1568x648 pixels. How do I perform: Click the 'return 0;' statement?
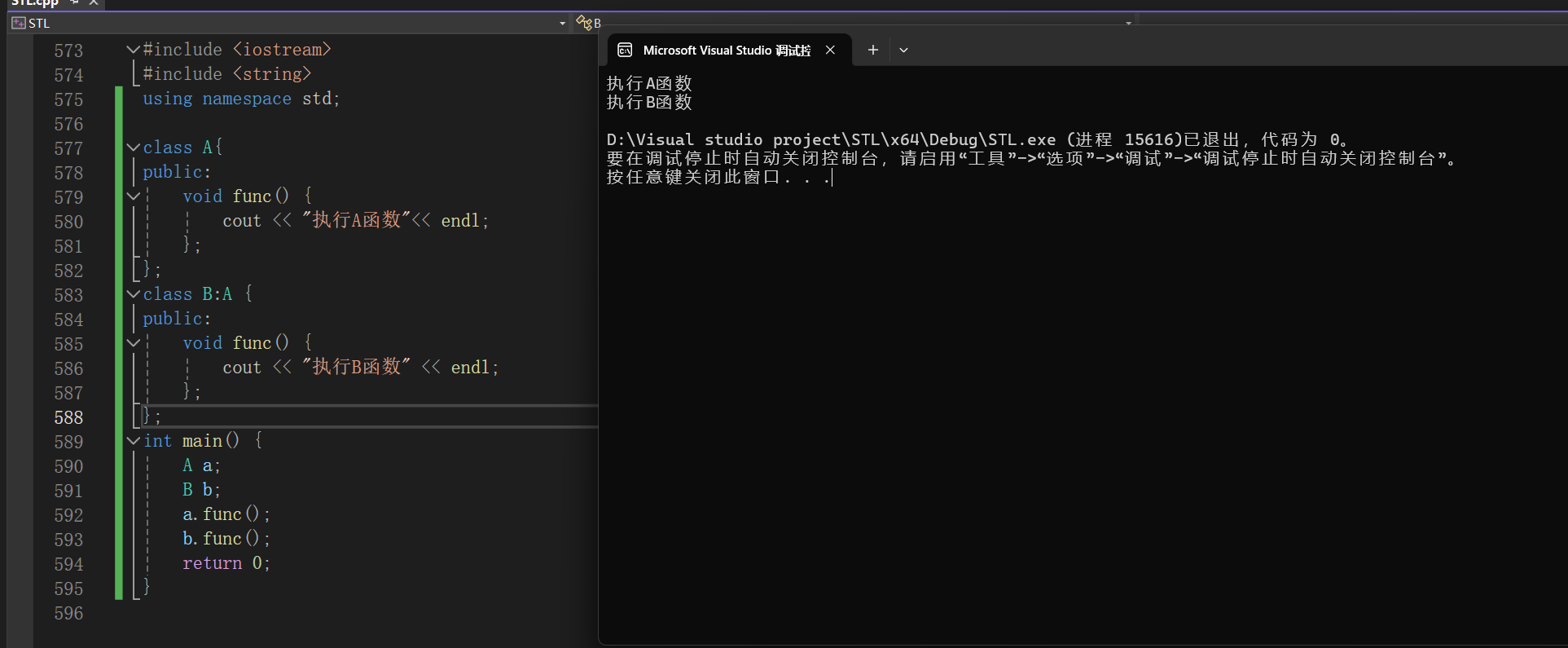pos(226,563)
